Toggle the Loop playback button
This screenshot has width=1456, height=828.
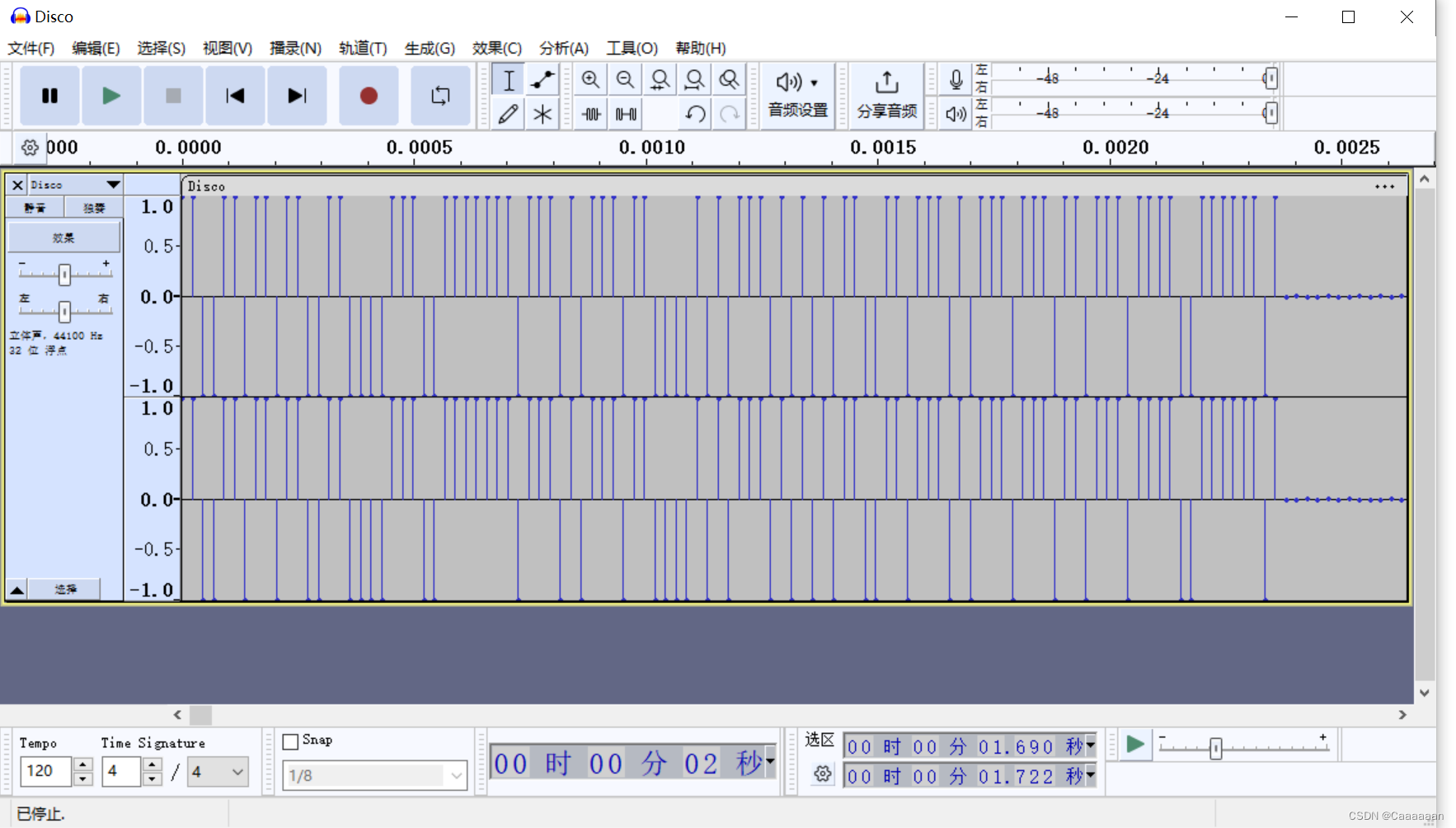tap(440, 96)
